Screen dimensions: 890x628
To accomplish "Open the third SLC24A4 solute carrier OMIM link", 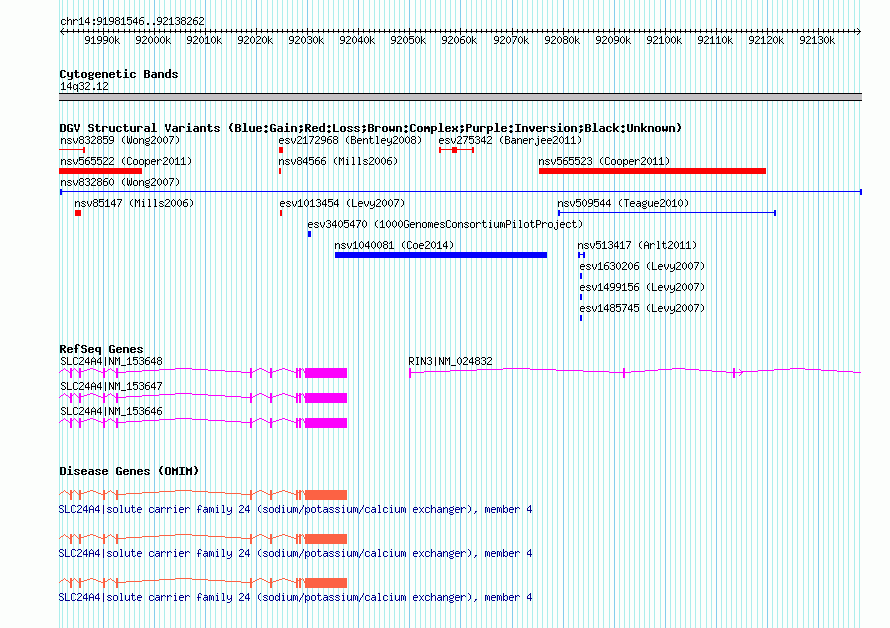I will (x=296, y=597).
